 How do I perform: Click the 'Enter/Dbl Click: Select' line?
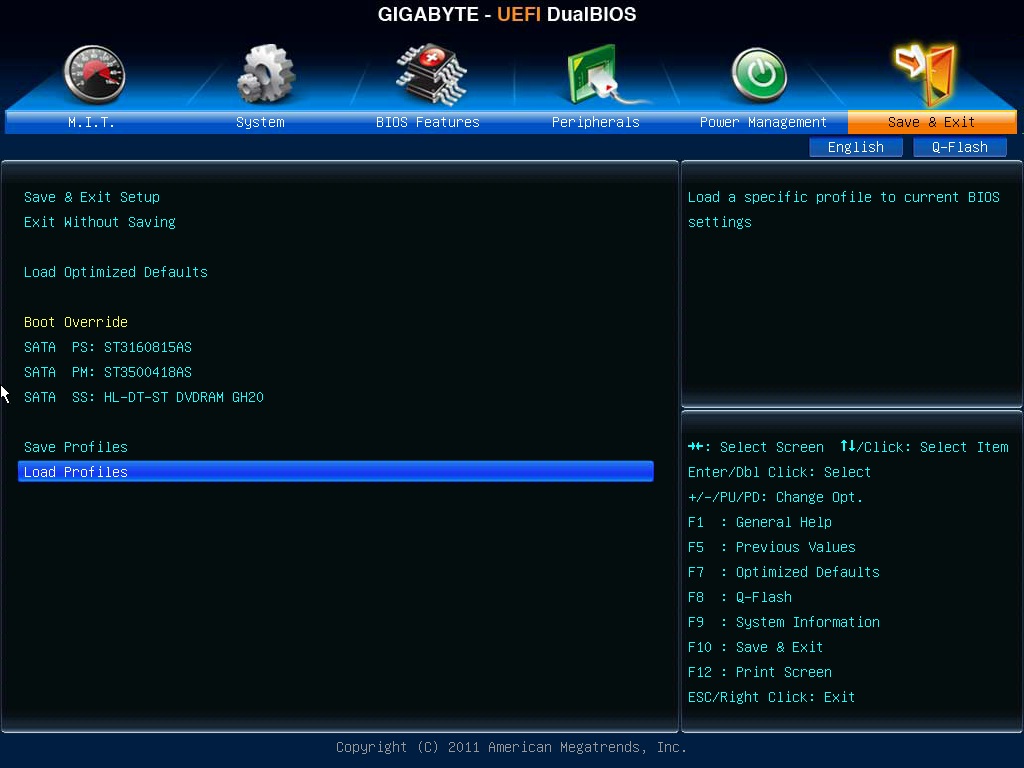click(779, 472)
